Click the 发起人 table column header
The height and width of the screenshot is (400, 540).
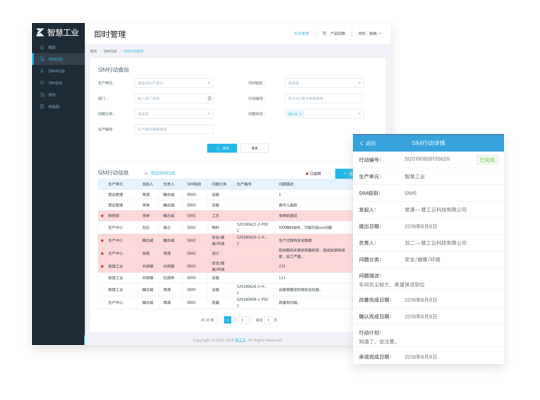tap(148, 184)
